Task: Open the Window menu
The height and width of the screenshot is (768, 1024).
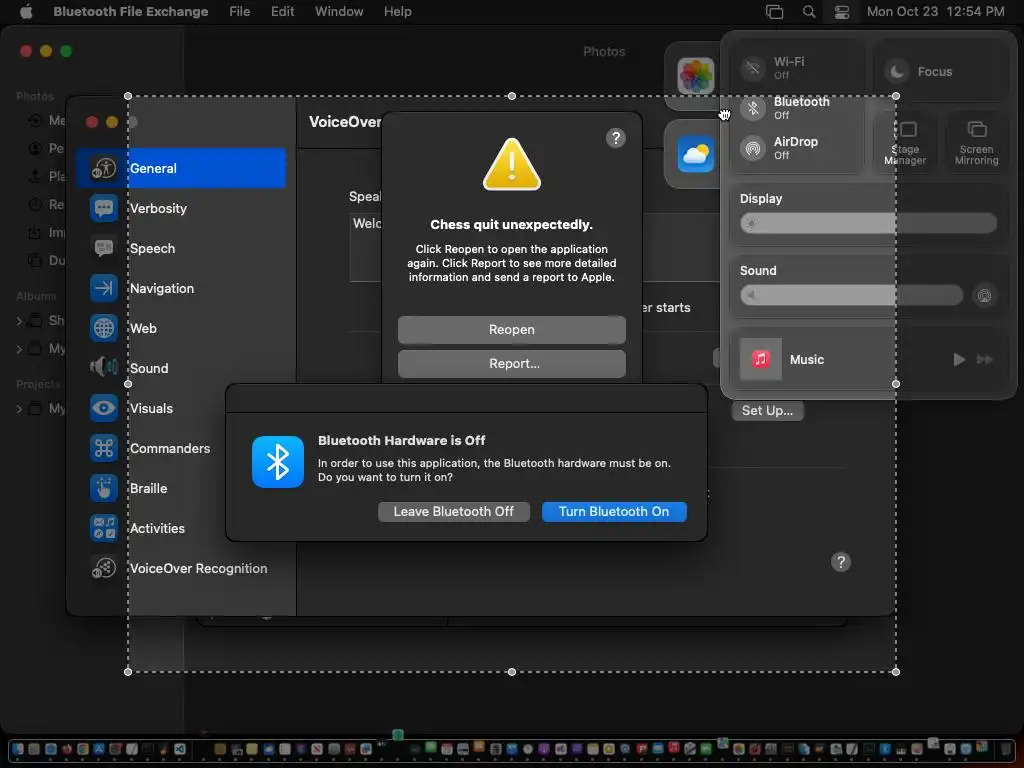Action: point(339,12)
